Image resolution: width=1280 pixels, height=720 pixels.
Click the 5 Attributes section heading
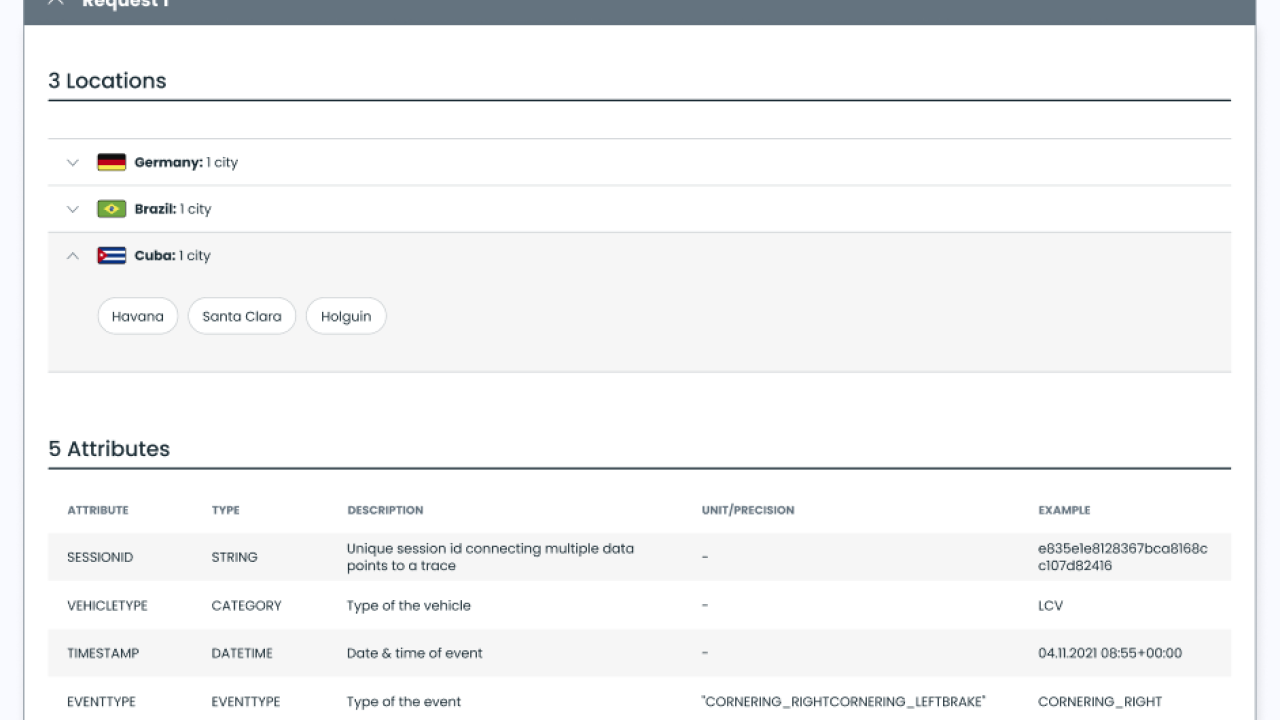coord(110,448)
